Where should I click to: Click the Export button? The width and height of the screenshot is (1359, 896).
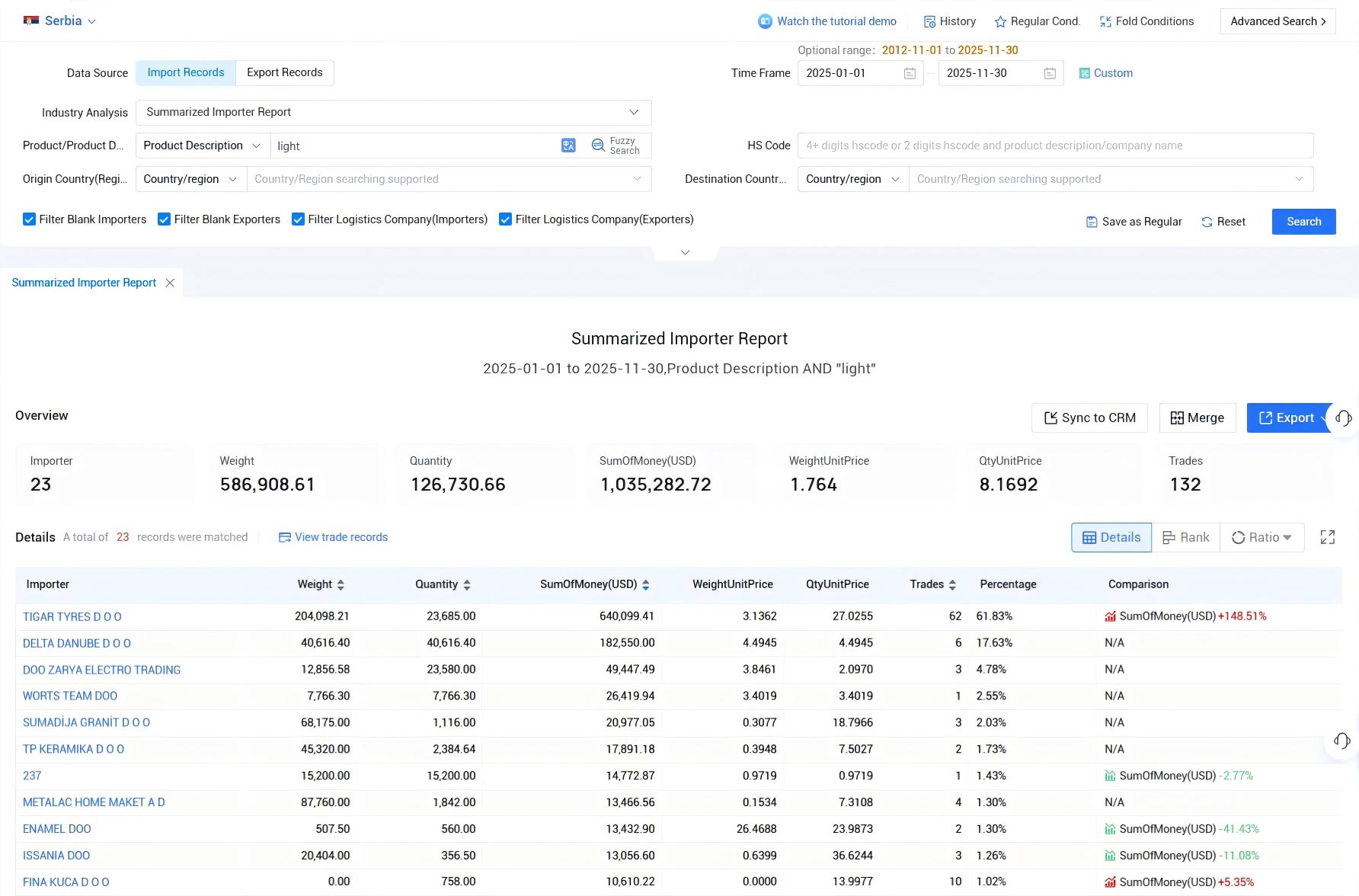pyautogui.click(x=1287, y=418)
